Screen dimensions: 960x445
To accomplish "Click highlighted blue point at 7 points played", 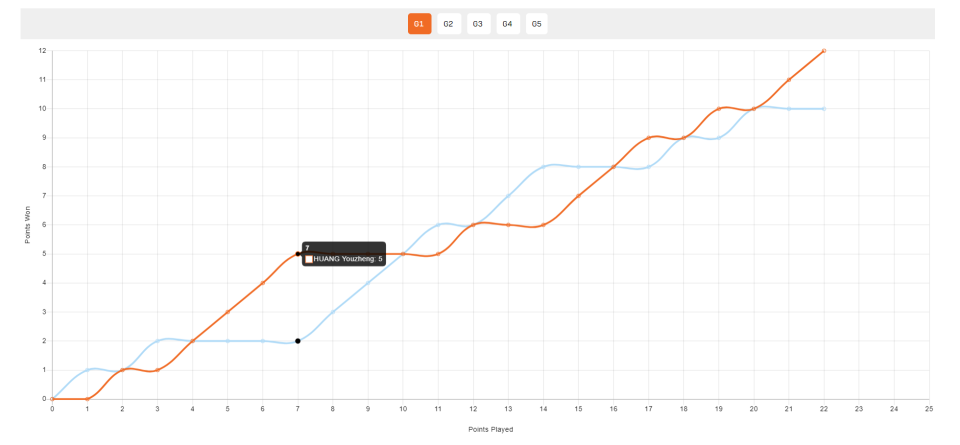I will click(x=298, y=341).
